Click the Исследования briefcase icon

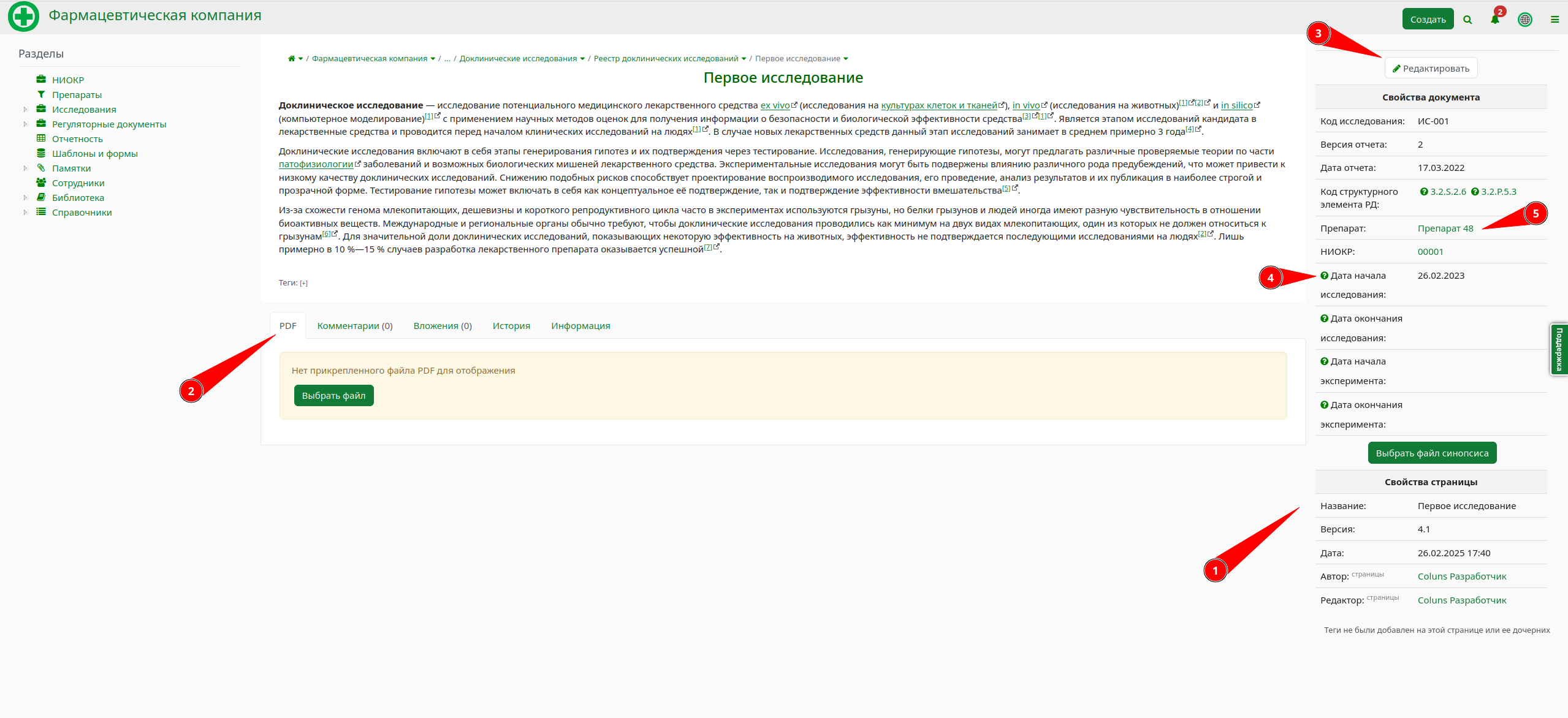click(41, 109)
